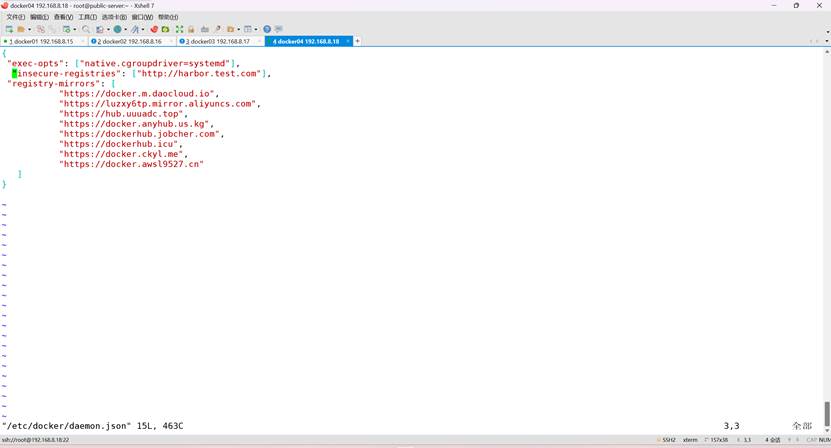The width and height of the screenshot is (831, 448).
Task: Click the xterm status bar entry
Action: pos(690,440)
